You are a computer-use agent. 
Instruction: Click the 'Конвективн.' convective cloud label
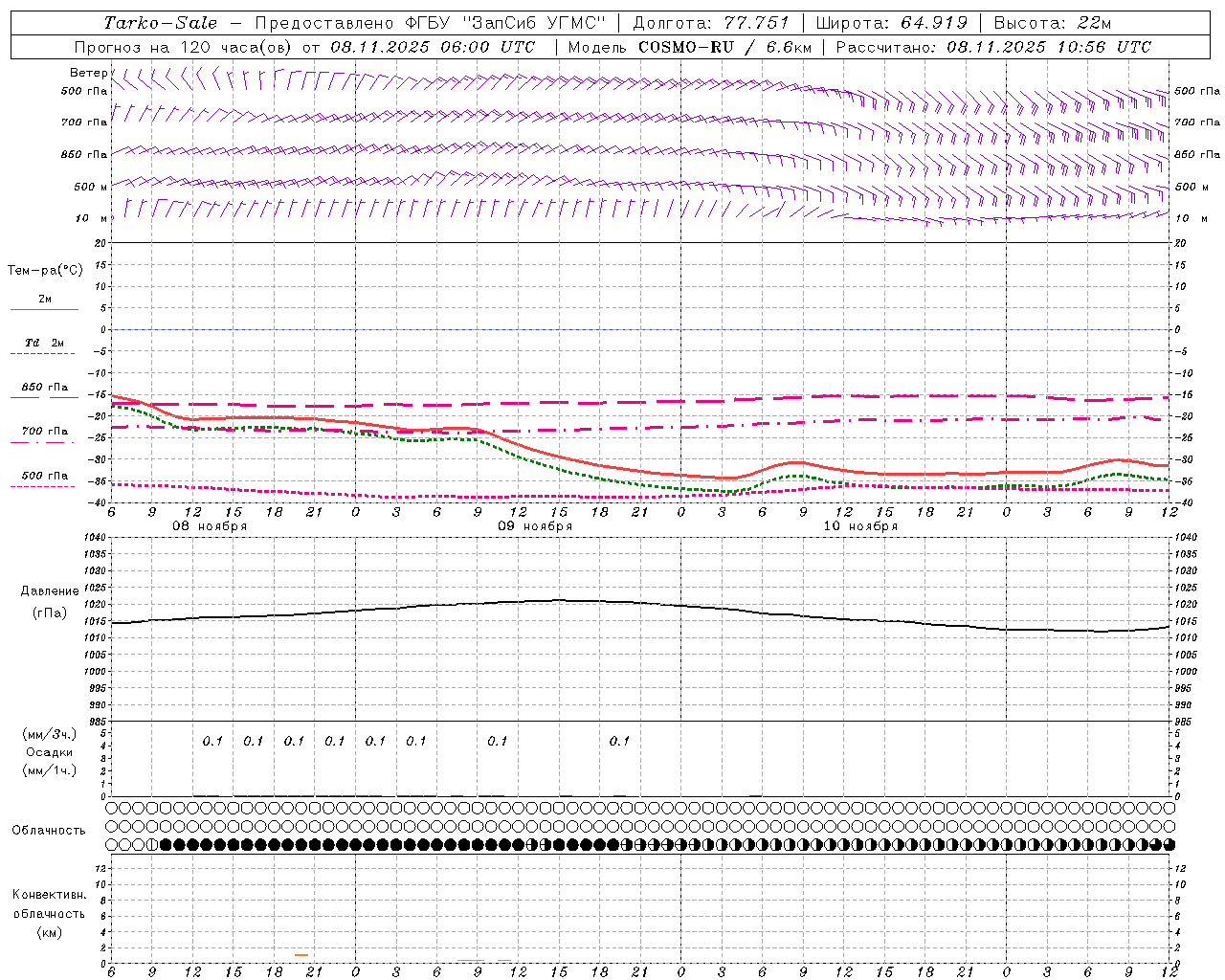49,895
